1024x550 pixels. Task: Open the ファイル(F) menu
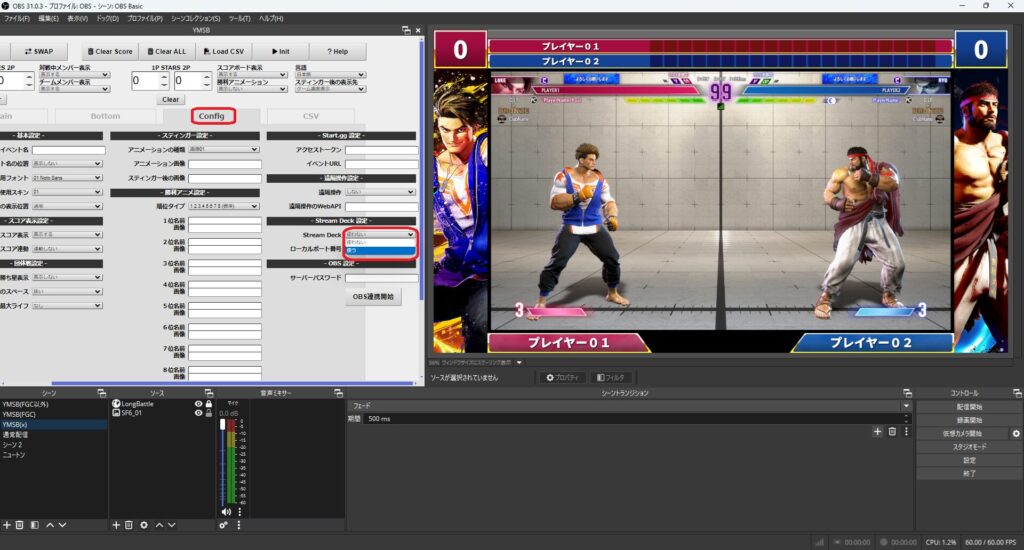tap(16, 18)
